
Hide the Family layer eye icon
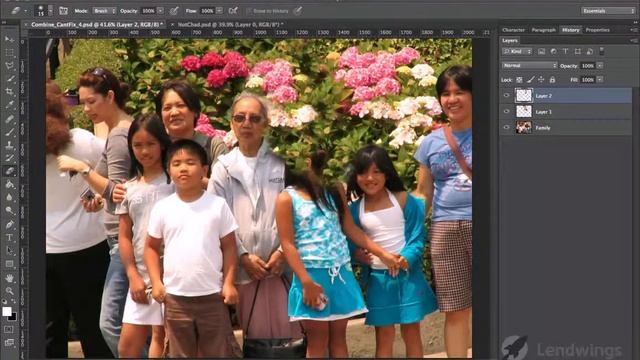[x=507, y=127]
